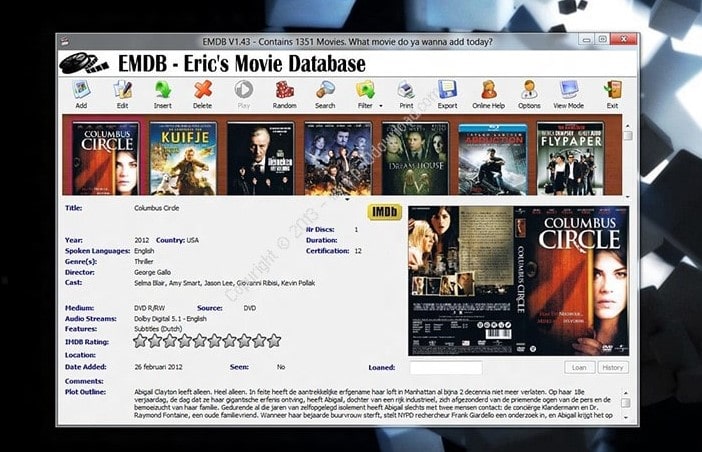The width and height of the screenshot is (702, 452).
Task: Select the Columbus Circle cover on shelf
Action: (x=106, y=158)
